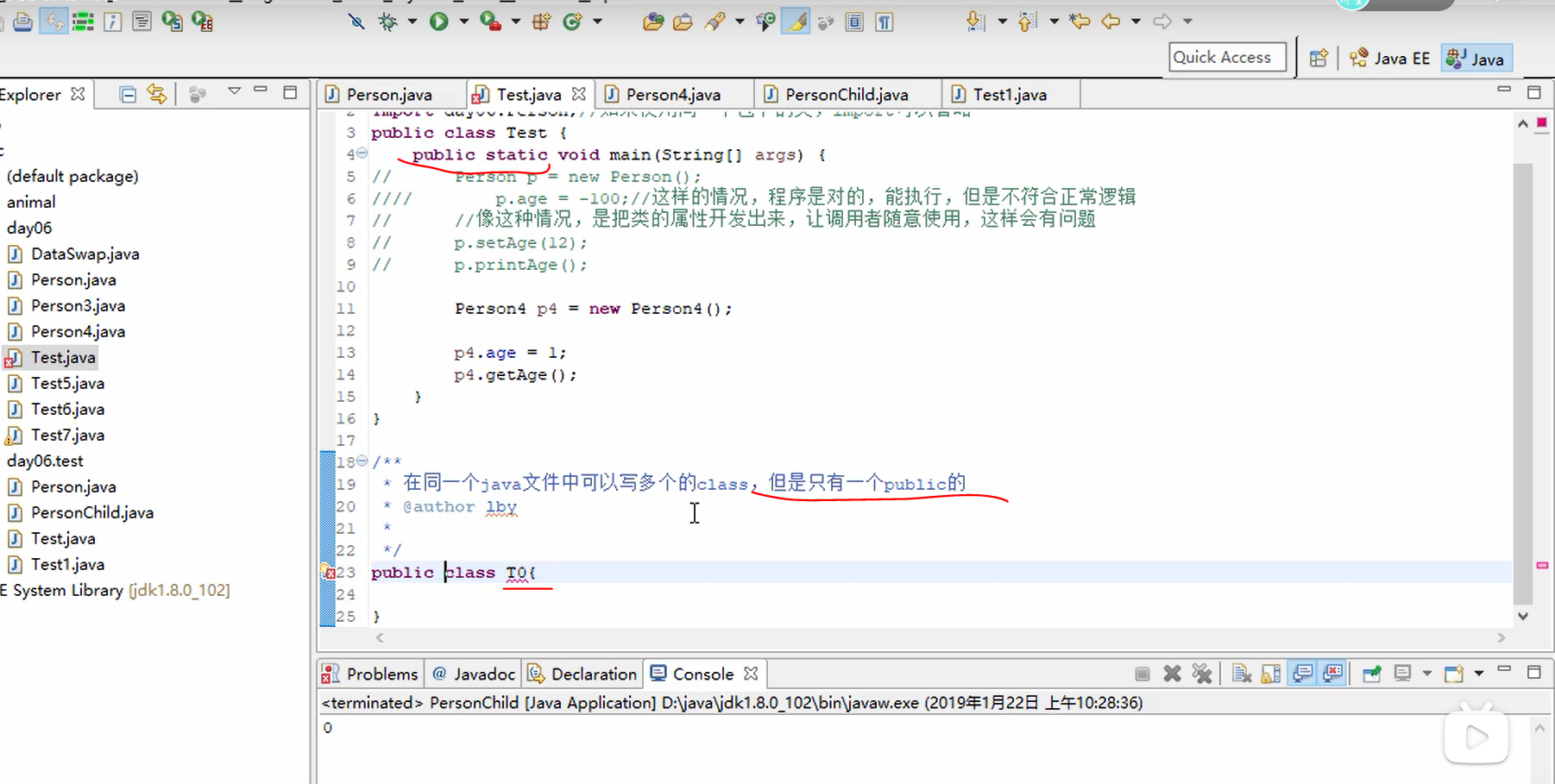The image size is (1555, 784).
Task: Toggle Scroll Lock in the console toolbar
Action: tap(1270, 673)
